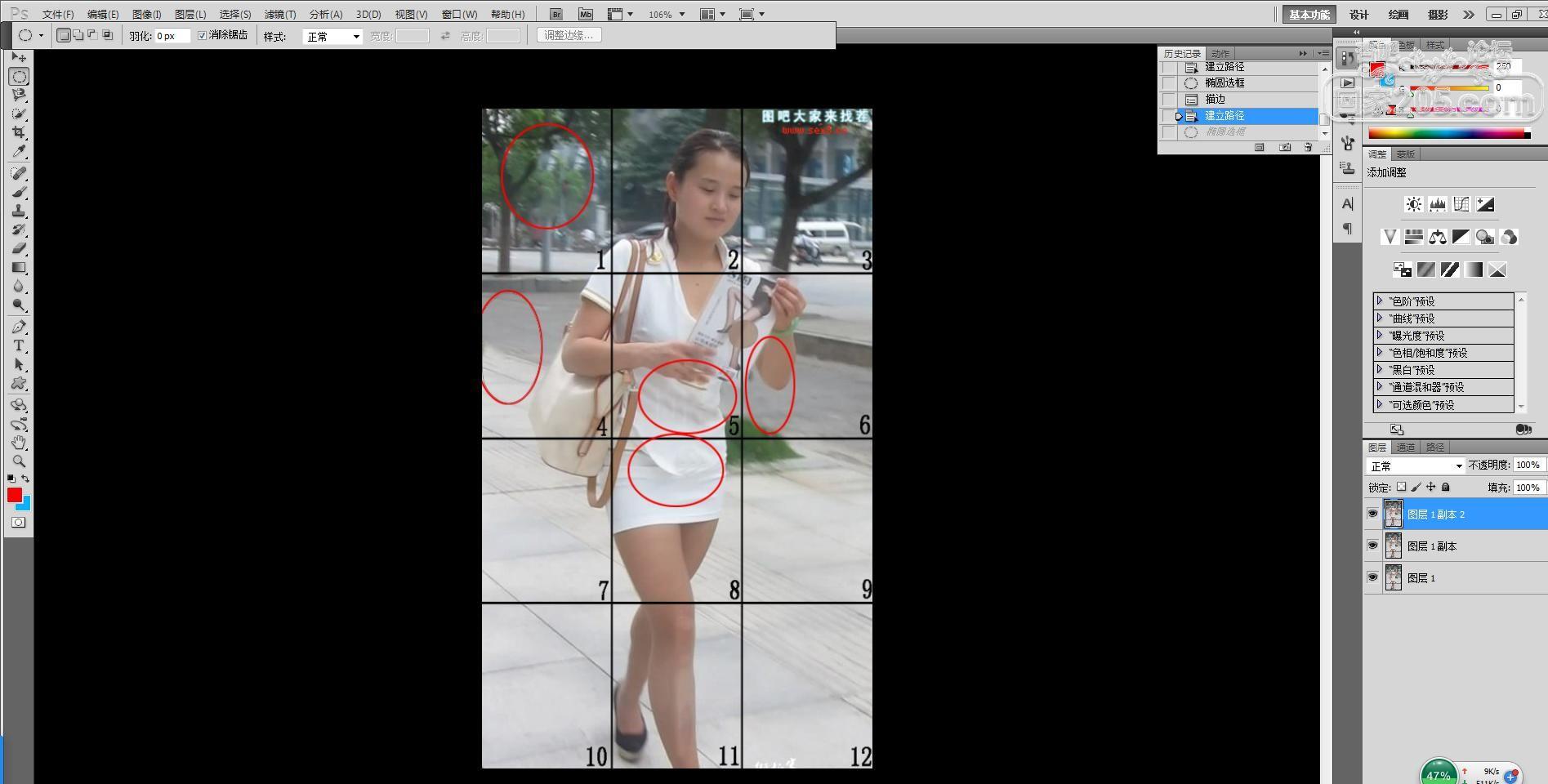Click the 调整边缘... button
Image resolution: width=1548 pixels, height=784 pixels.
569,35
